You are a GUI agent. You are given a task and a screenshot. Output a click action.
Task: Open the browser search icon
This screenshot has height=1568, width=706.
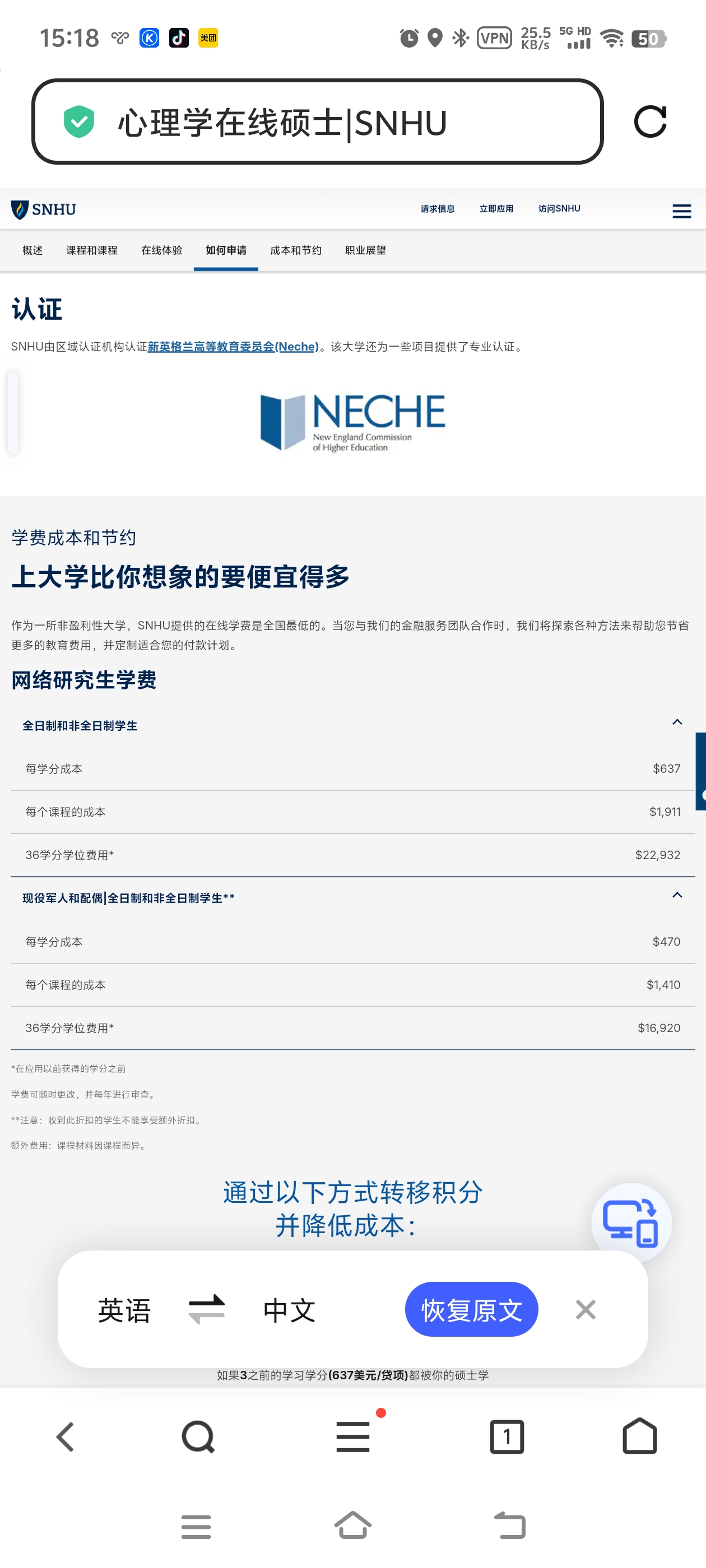pos(198,1436)
